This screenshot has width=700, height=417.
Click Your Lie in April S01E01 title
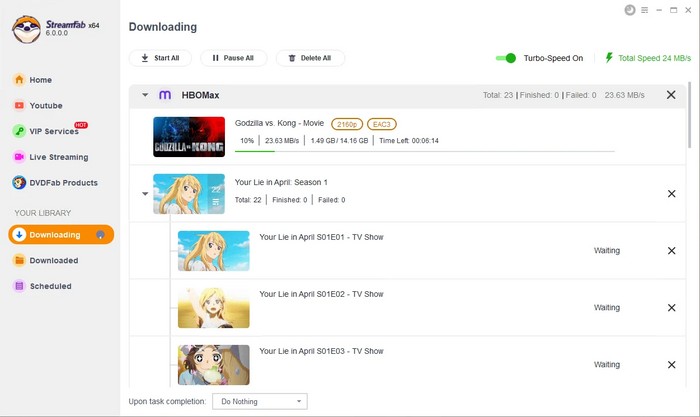tap(321, 237)
